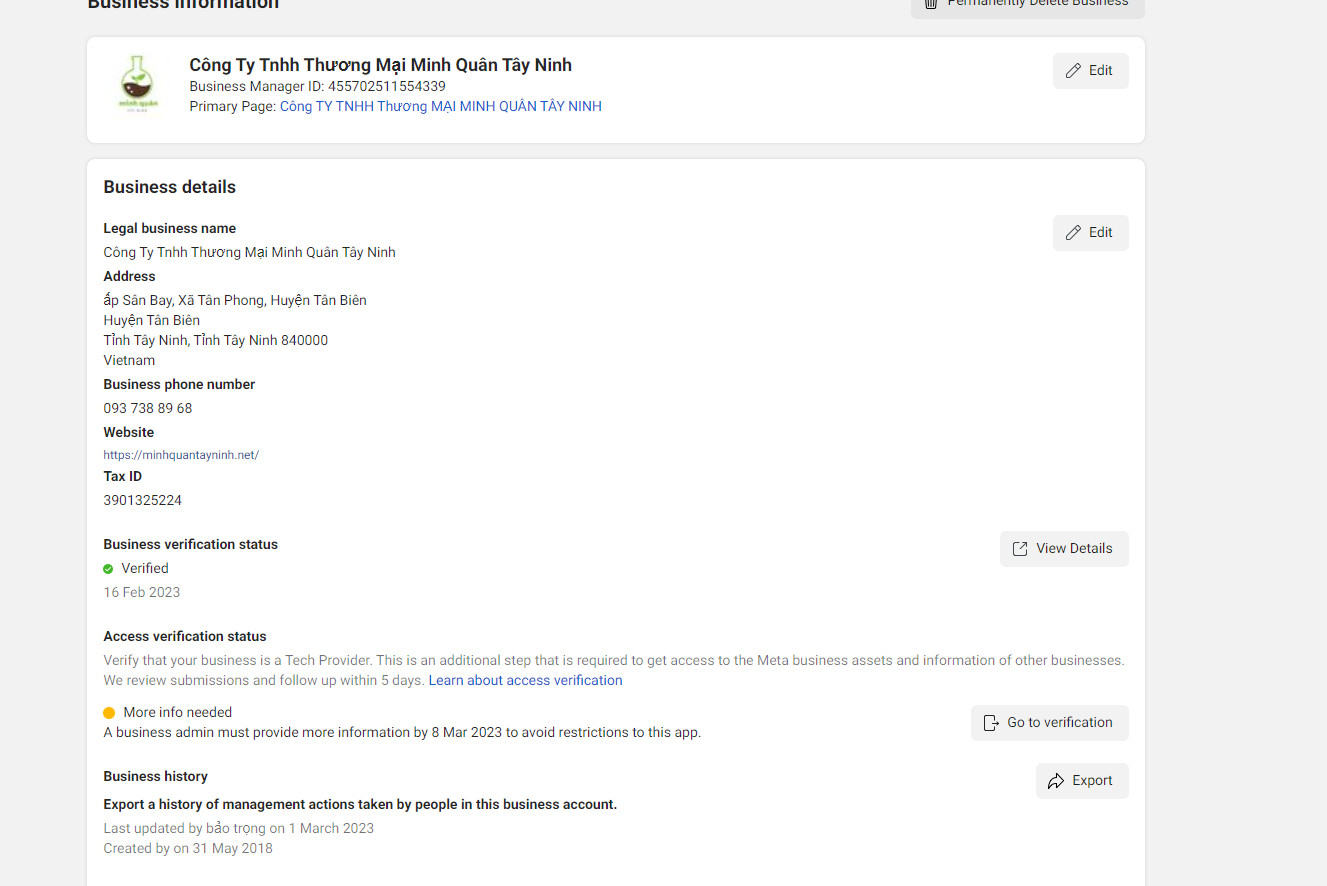Click the legal name value under Legal business name
This screenshot has width=1327, height=886.
pyautogui.click(x=250, y=252)
